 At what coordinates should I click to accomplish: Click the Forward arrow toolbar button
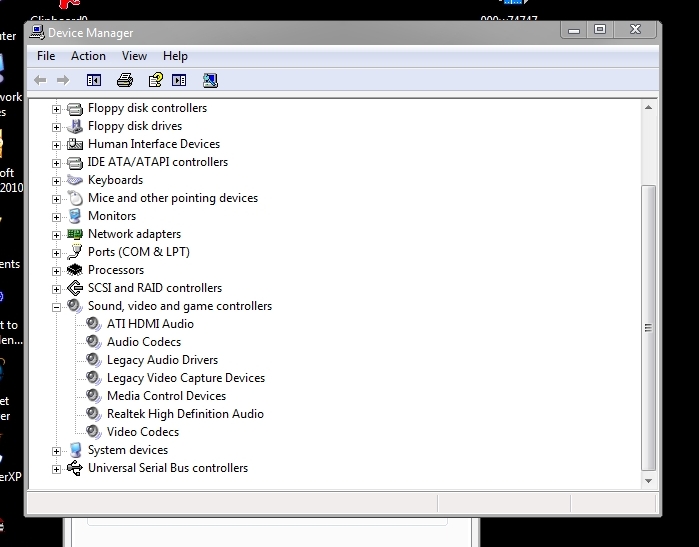pyautogui.click(x=63, y=80)
